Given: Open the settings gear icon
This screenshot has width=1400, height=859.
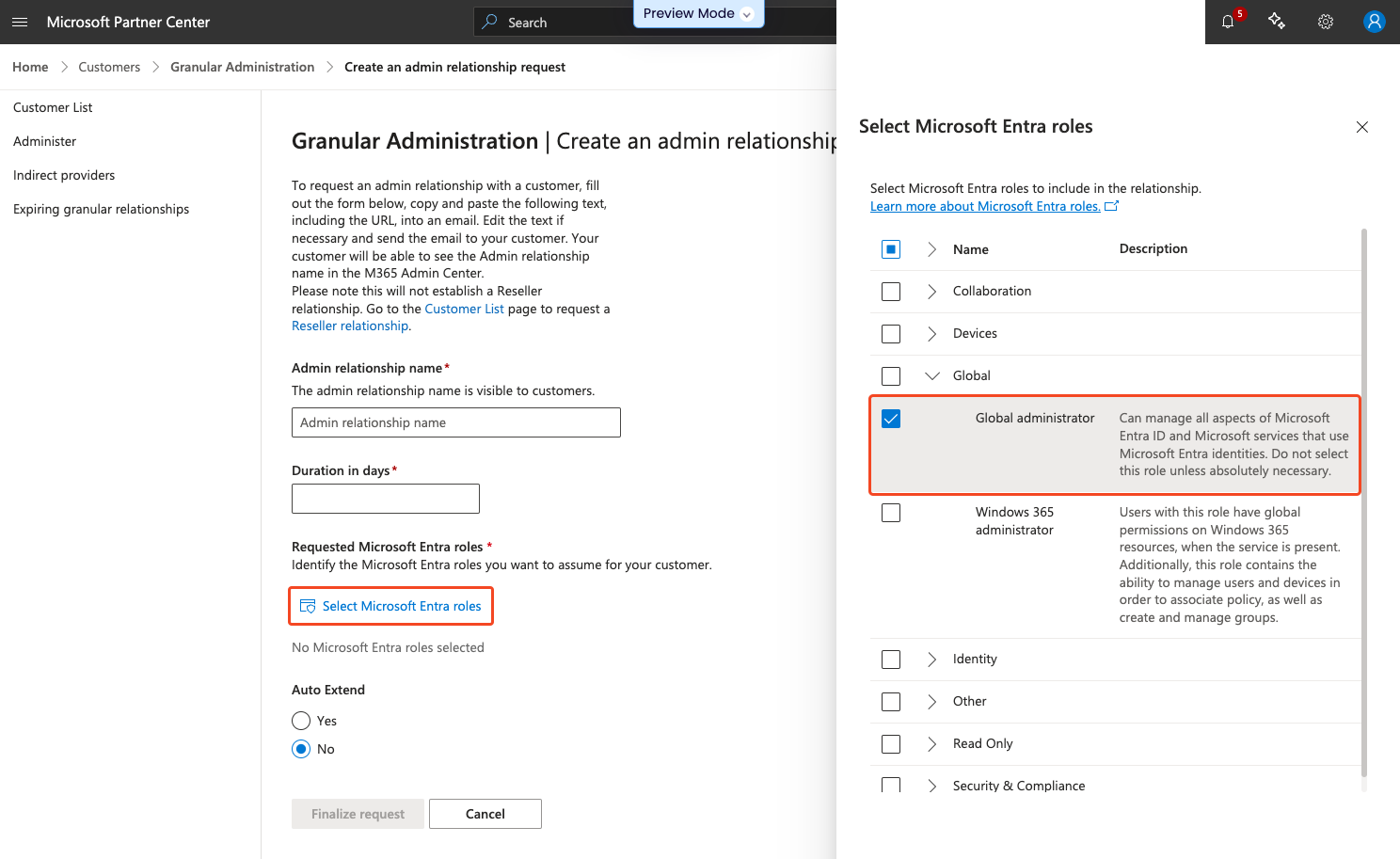Looking at the screenshot, I should tap(1326, 22).
